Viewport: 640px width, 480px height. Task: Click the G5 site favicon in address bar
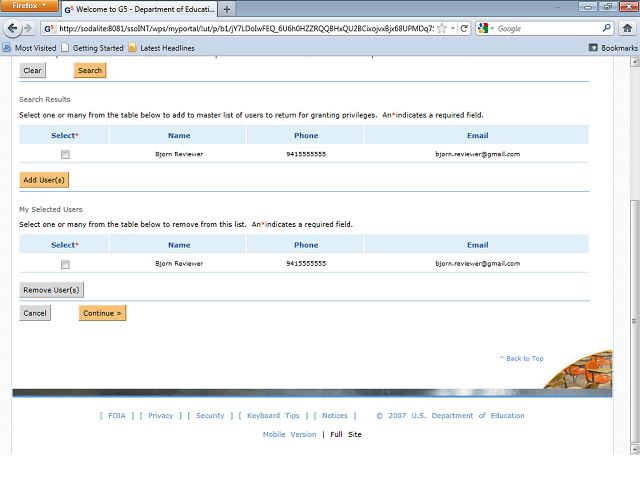pyautogui.click(x=49, y=29)
